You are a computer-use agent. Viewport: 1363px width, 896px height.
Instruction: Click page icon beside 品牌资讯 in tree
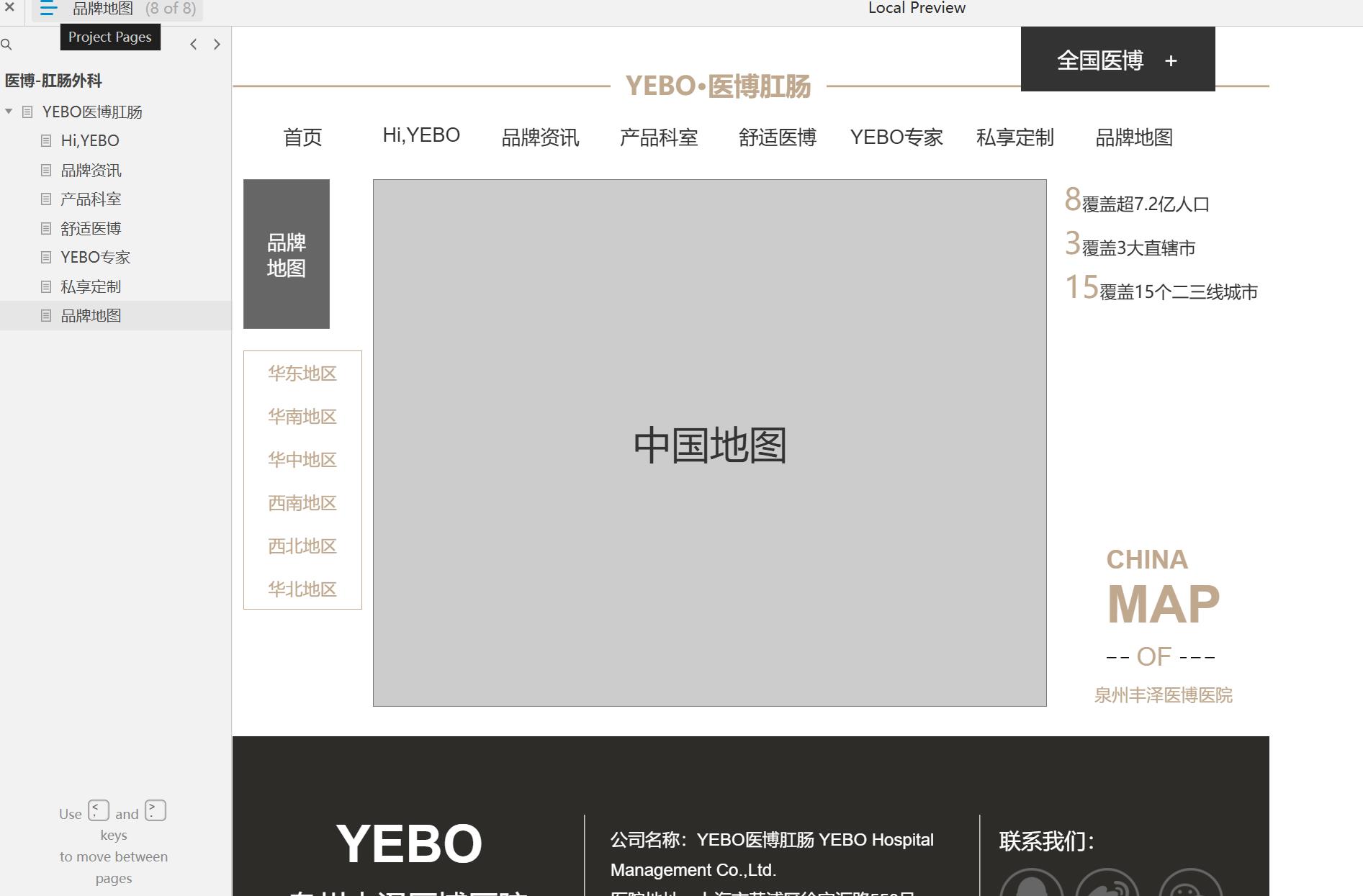click(x=46, y=171)
